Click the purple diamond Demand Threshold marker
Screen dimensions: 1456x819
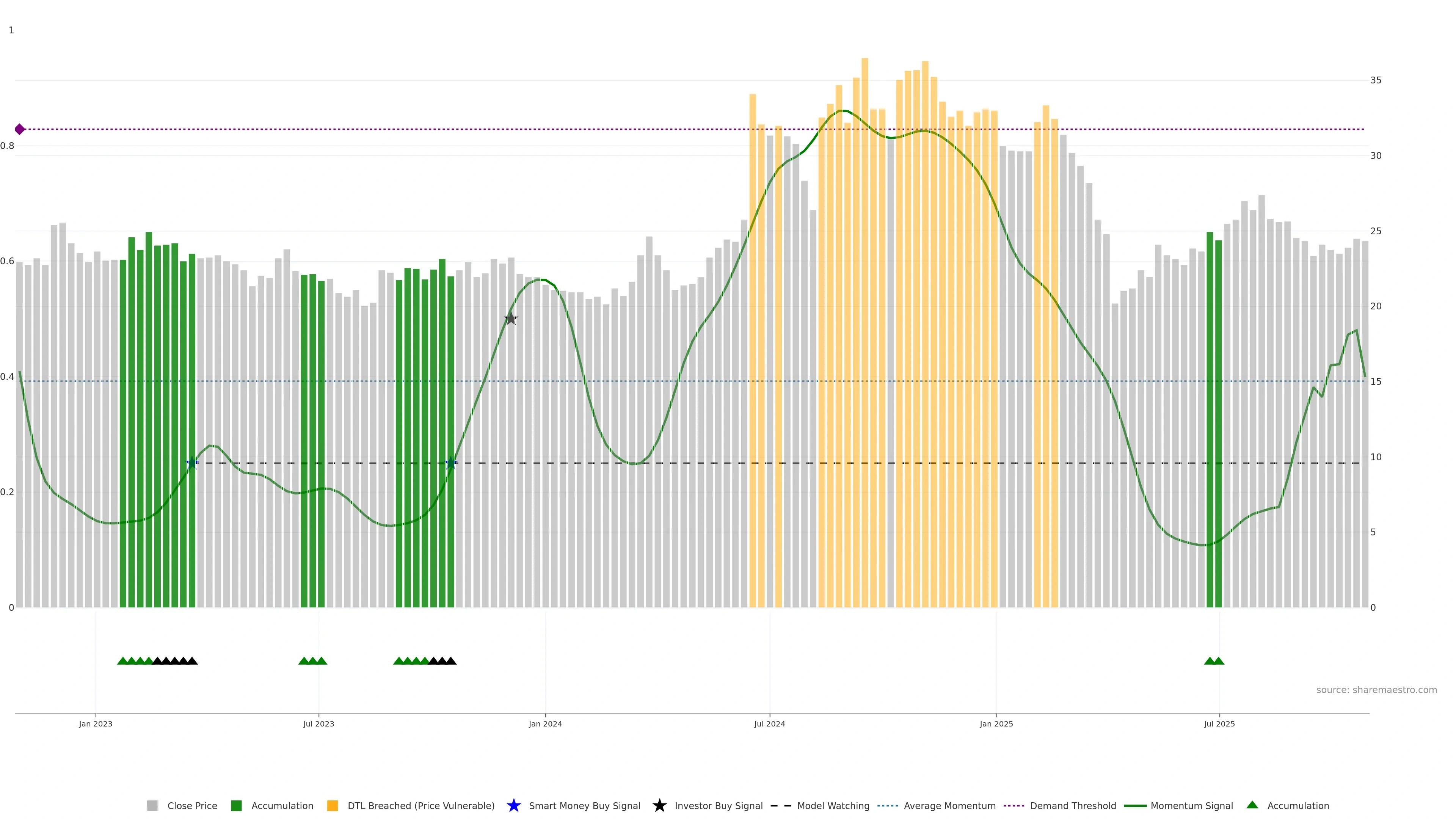coord(20,129)
